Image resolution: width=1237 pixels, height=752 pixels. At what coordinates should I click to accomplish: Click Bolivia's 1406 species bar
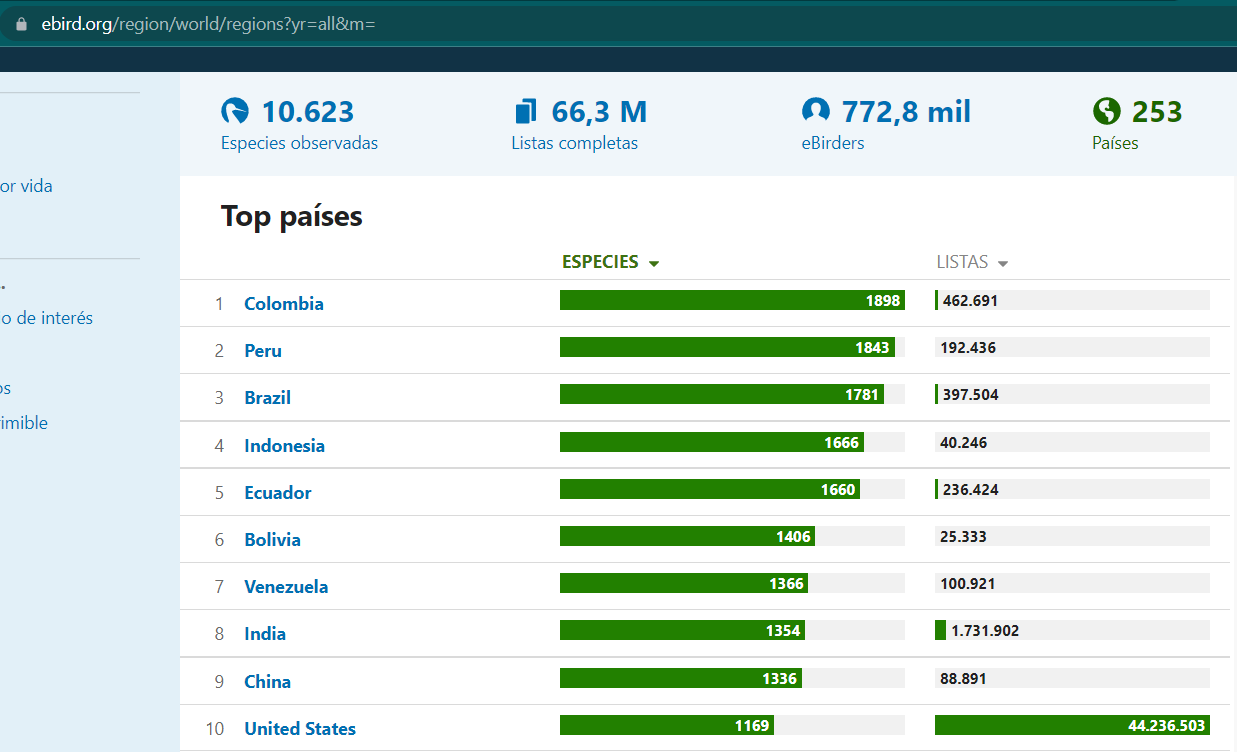[687, 536]
